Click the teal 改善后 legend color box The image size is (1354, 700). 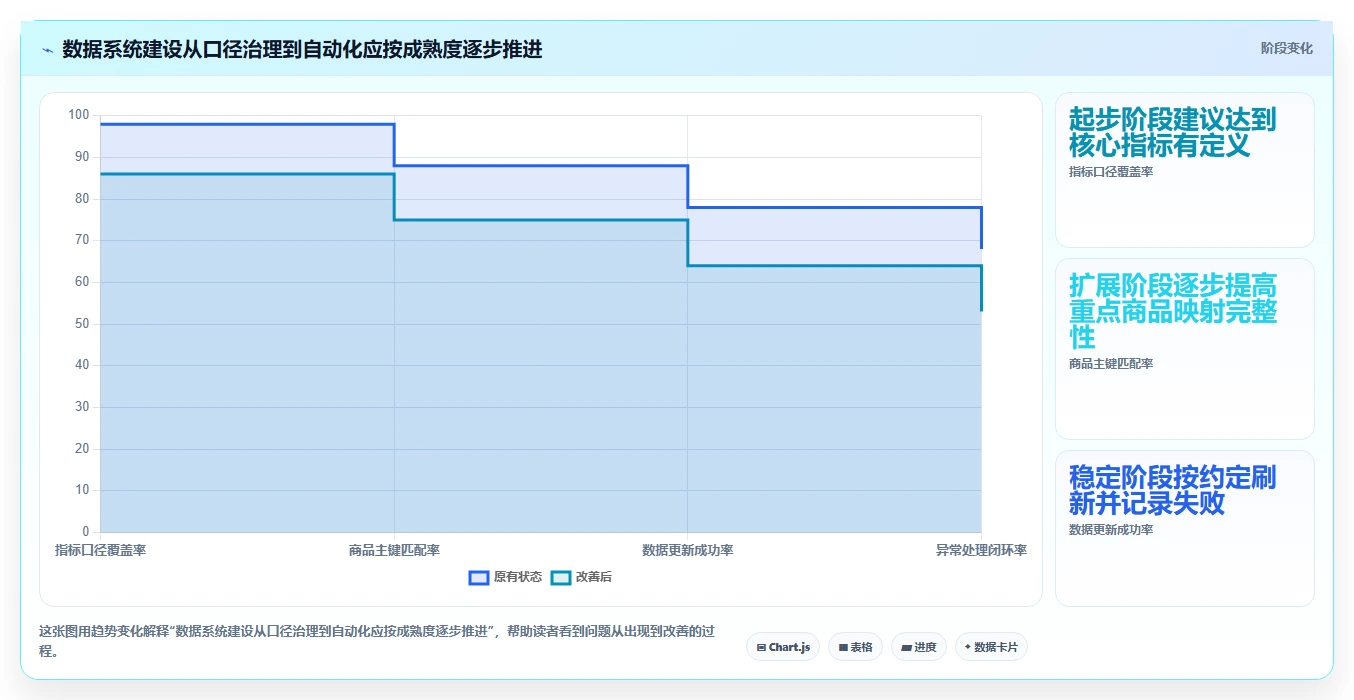561,577
